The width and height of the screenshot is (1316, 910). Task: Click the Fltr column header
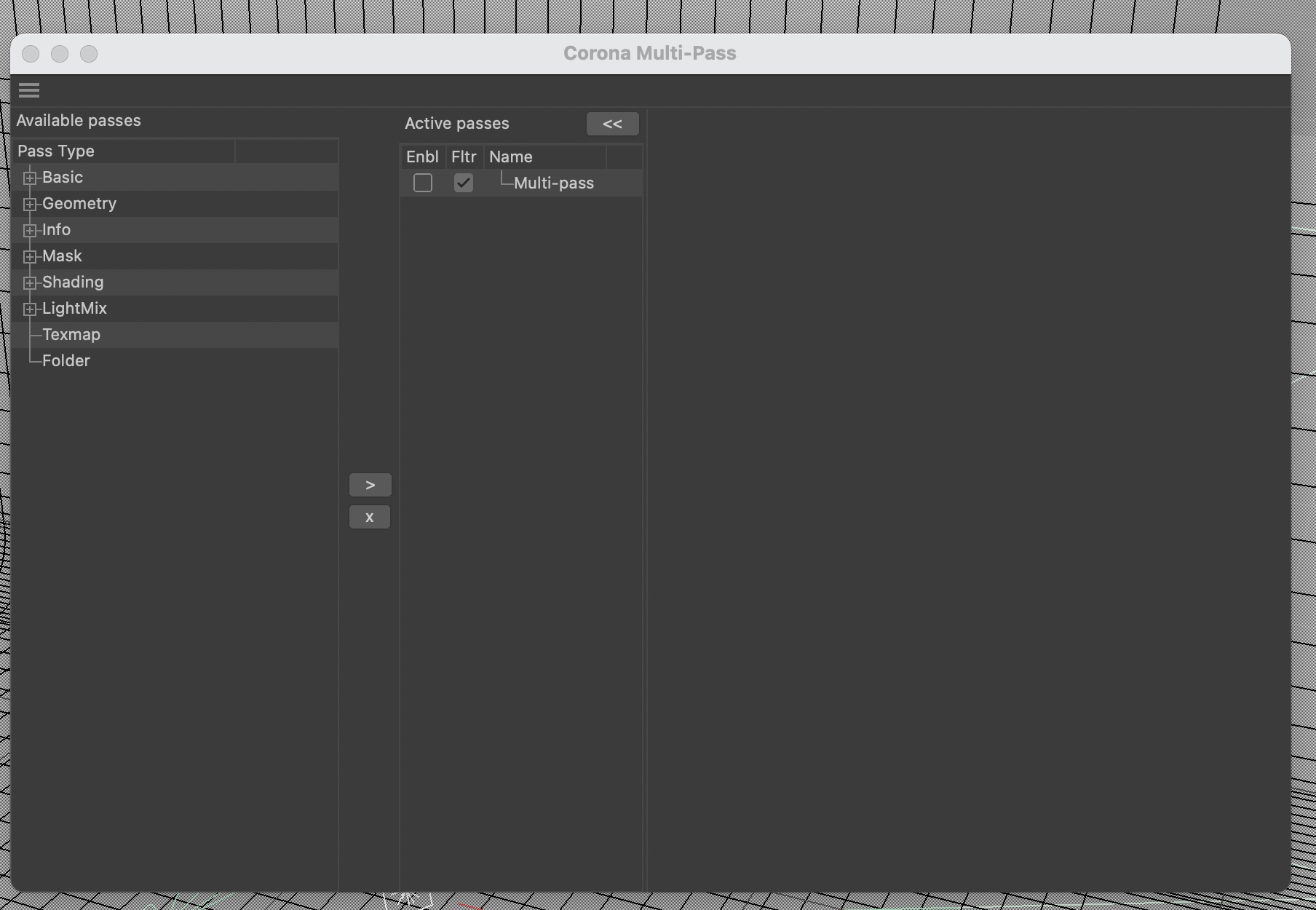pyautogui.click(x=464, y=157)
